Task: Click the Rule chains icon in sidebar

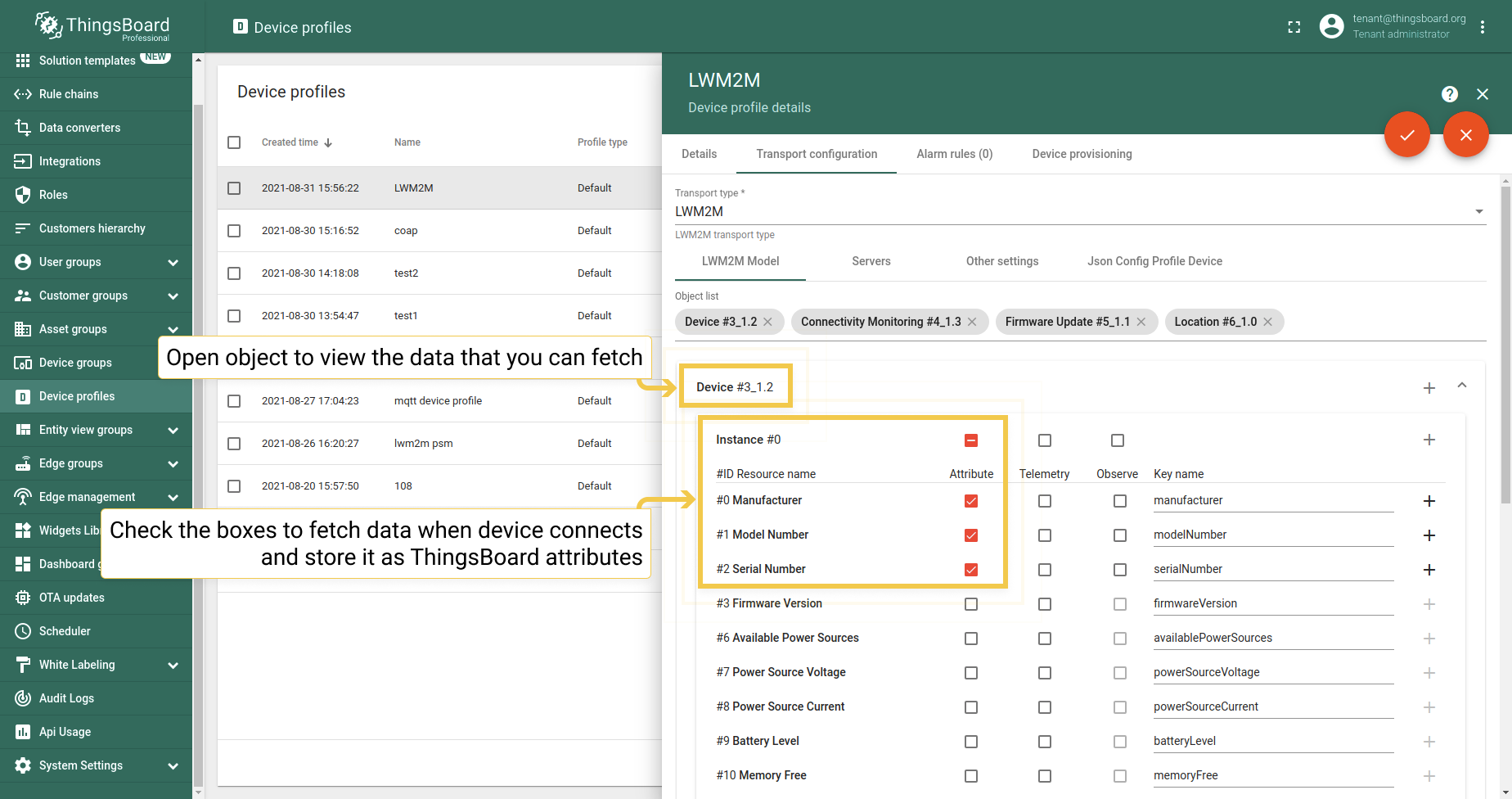Action: click(23, 94)
